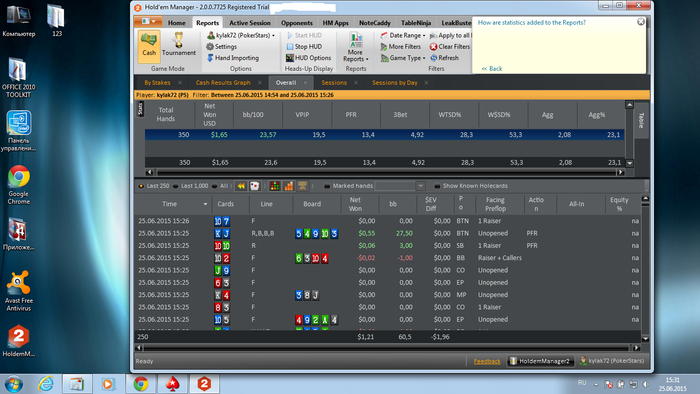Viewport: 700px width, 394px height.
Task: Open application menu button dropdown
Action: pos(148,21)
